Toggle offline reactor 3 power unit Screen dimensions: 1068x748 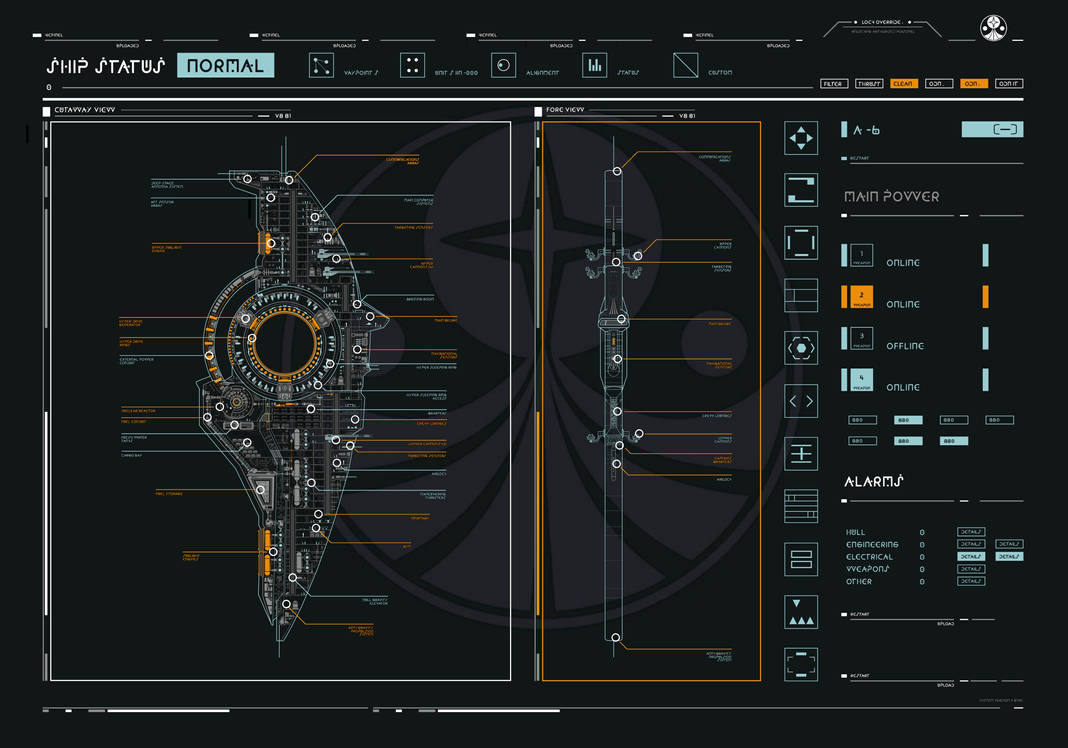(862, 339)
